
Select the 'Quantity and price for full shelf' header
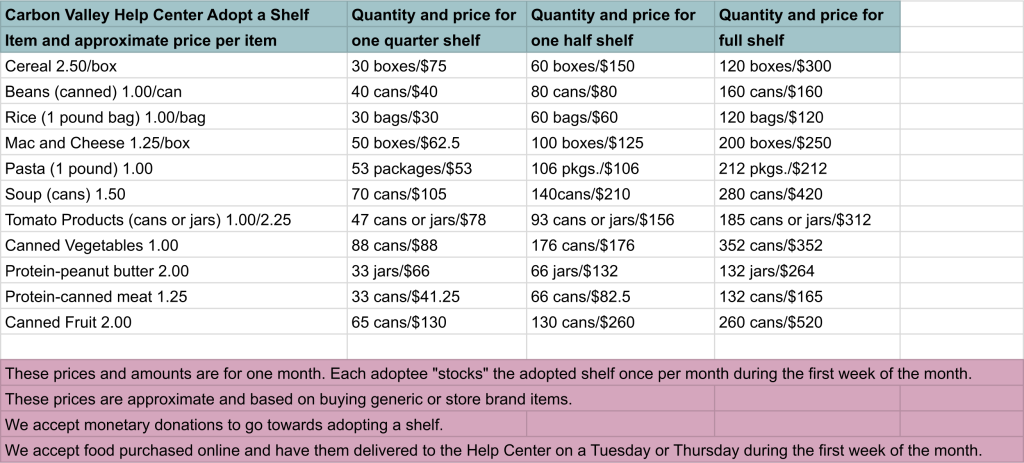801,28
